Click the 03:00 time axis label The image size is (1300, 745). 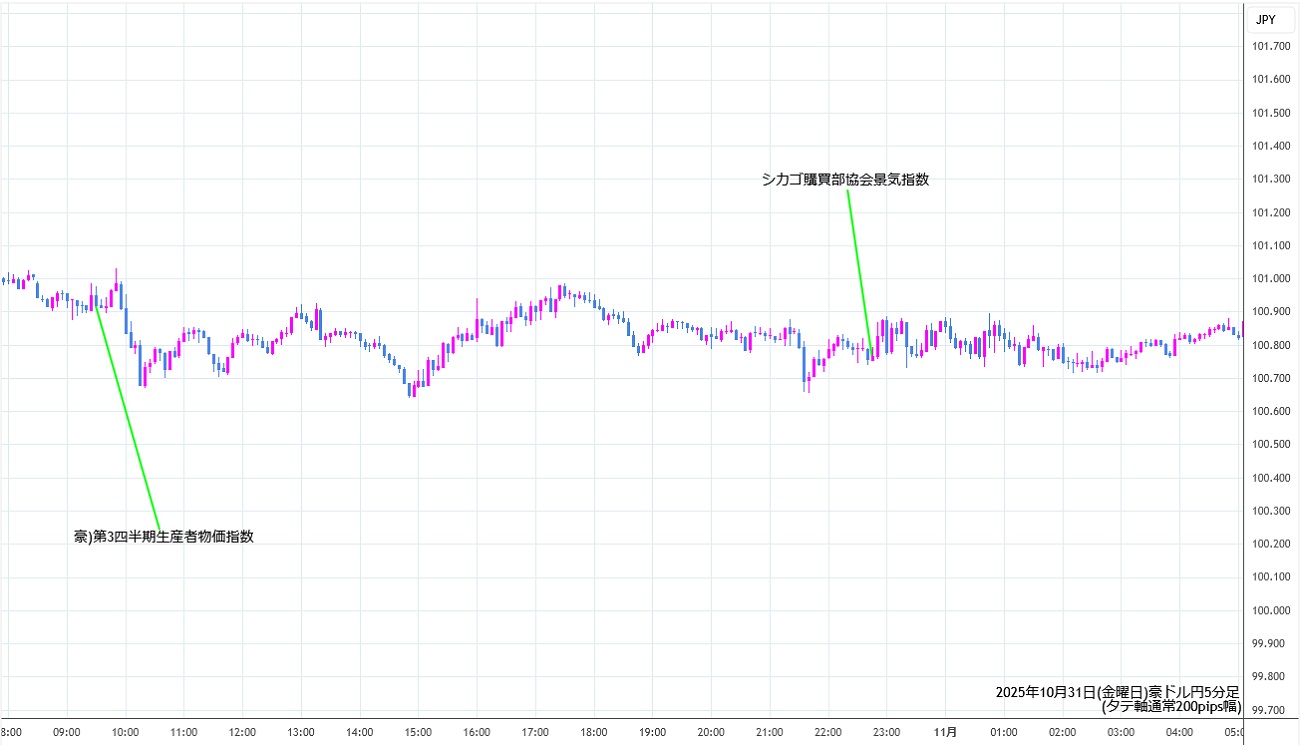1121,732
